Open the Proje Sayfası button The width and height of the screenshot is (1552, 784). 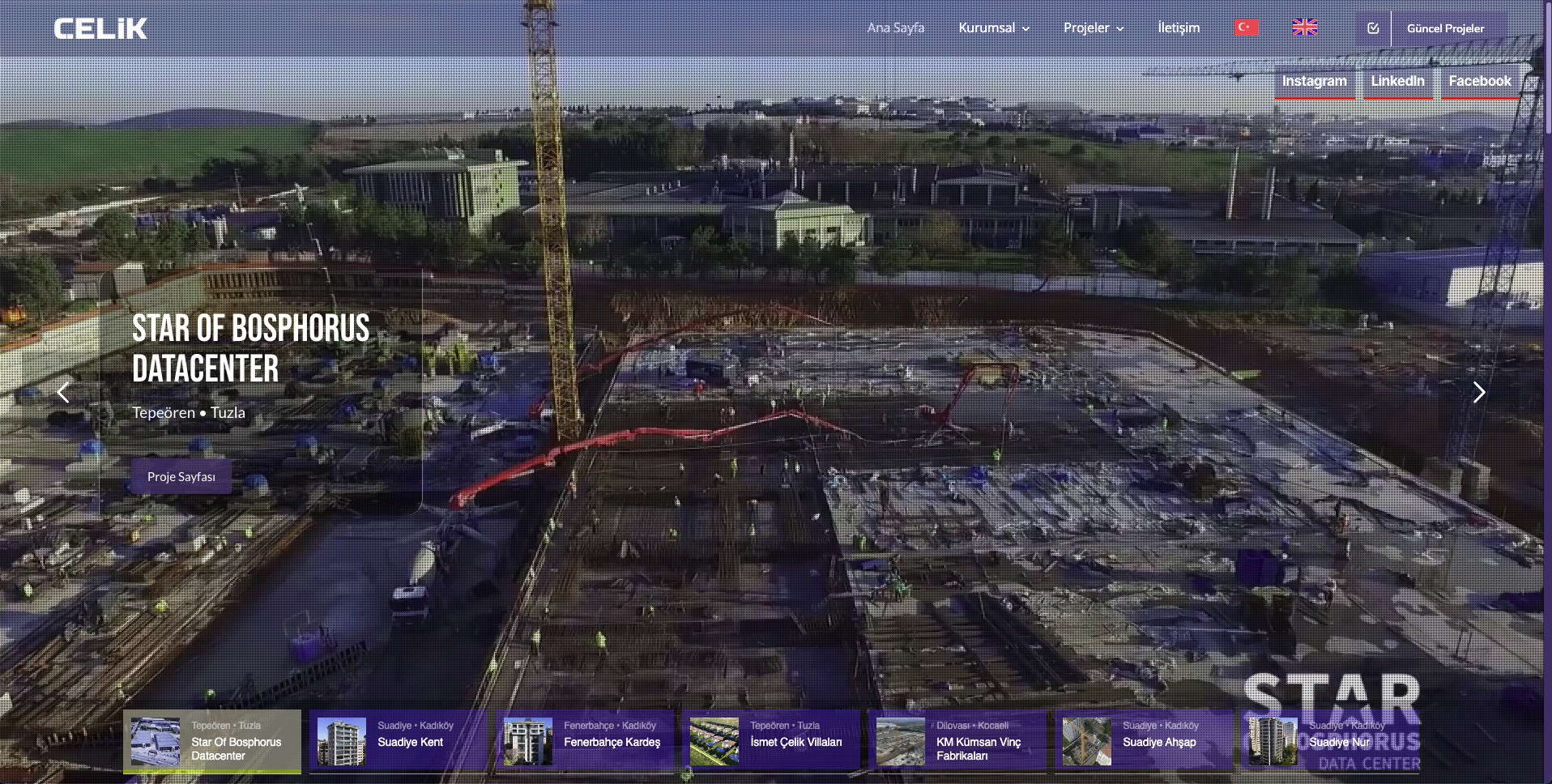tap(181, 477)
